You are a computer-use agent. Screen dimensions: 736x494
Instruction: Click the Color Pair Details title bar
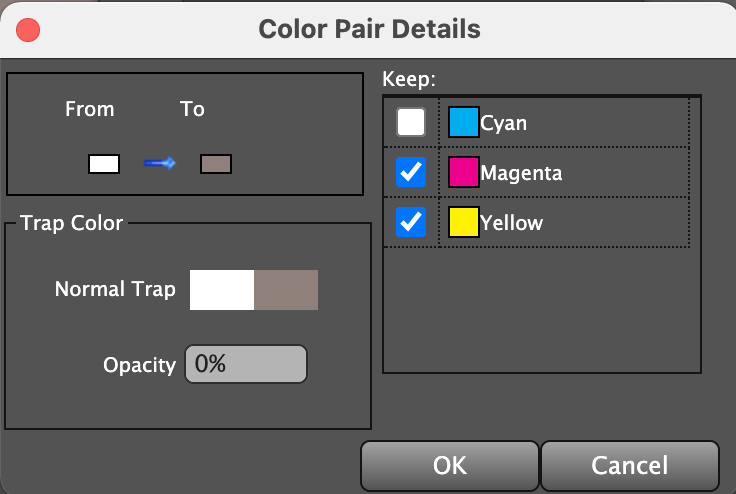(369, 28)
